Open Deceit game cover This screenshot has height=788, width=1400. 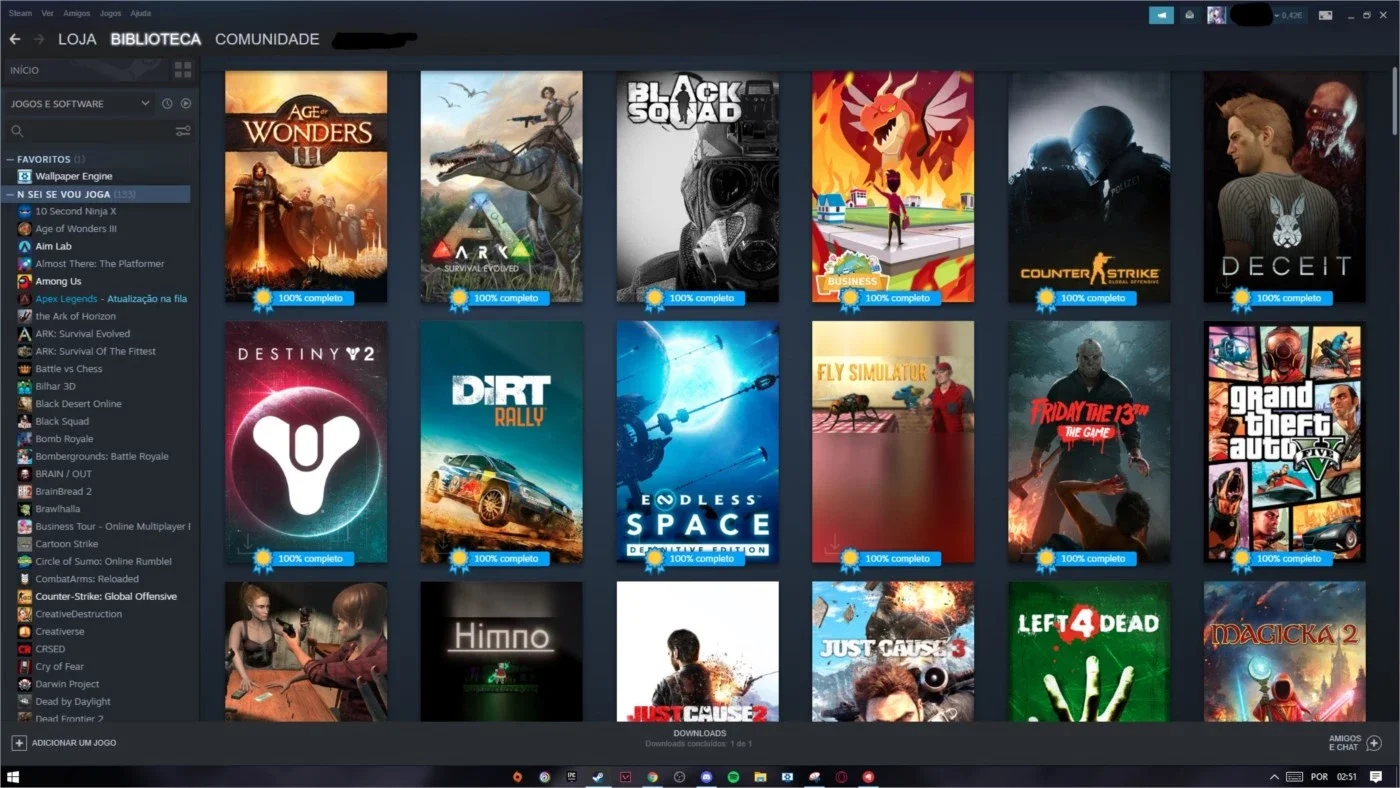click(x=1285, y=186)
